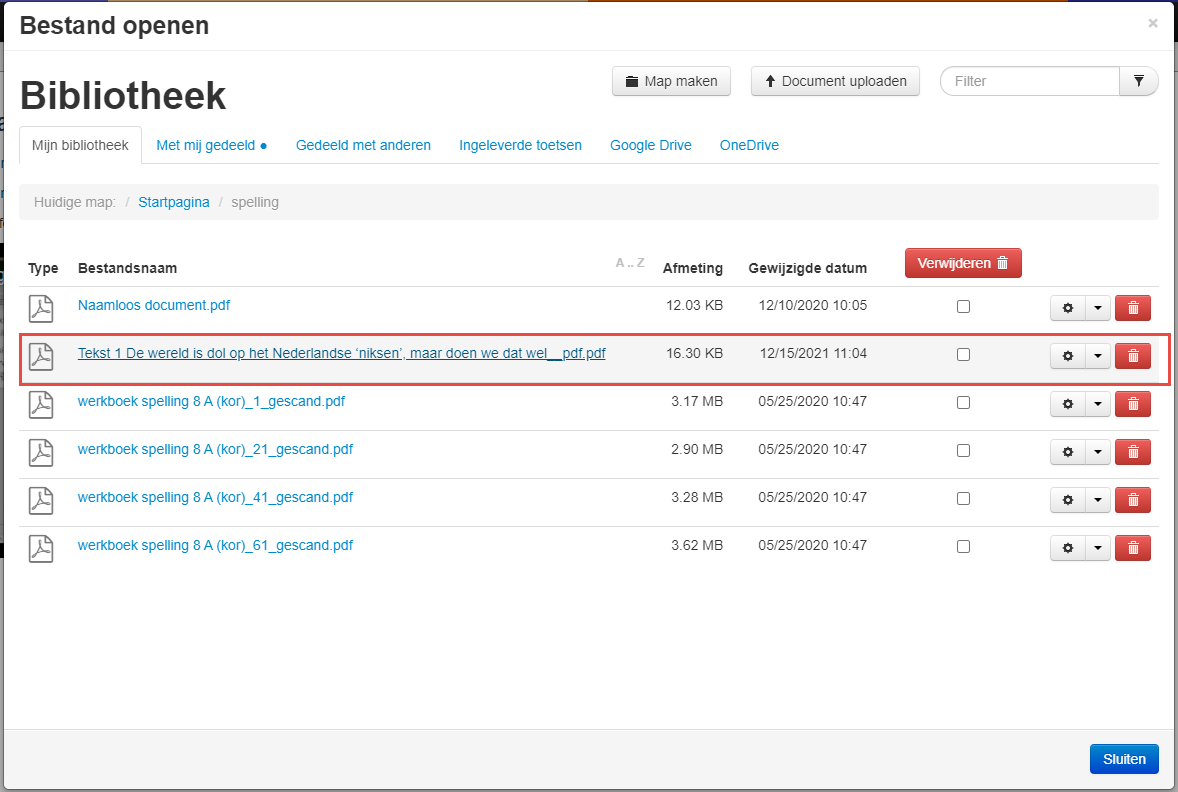
Task: Delete werkboek spelling 8 A (kor)_61_gescand.pdf via trash icon
Action: (x=1133, y=549)
